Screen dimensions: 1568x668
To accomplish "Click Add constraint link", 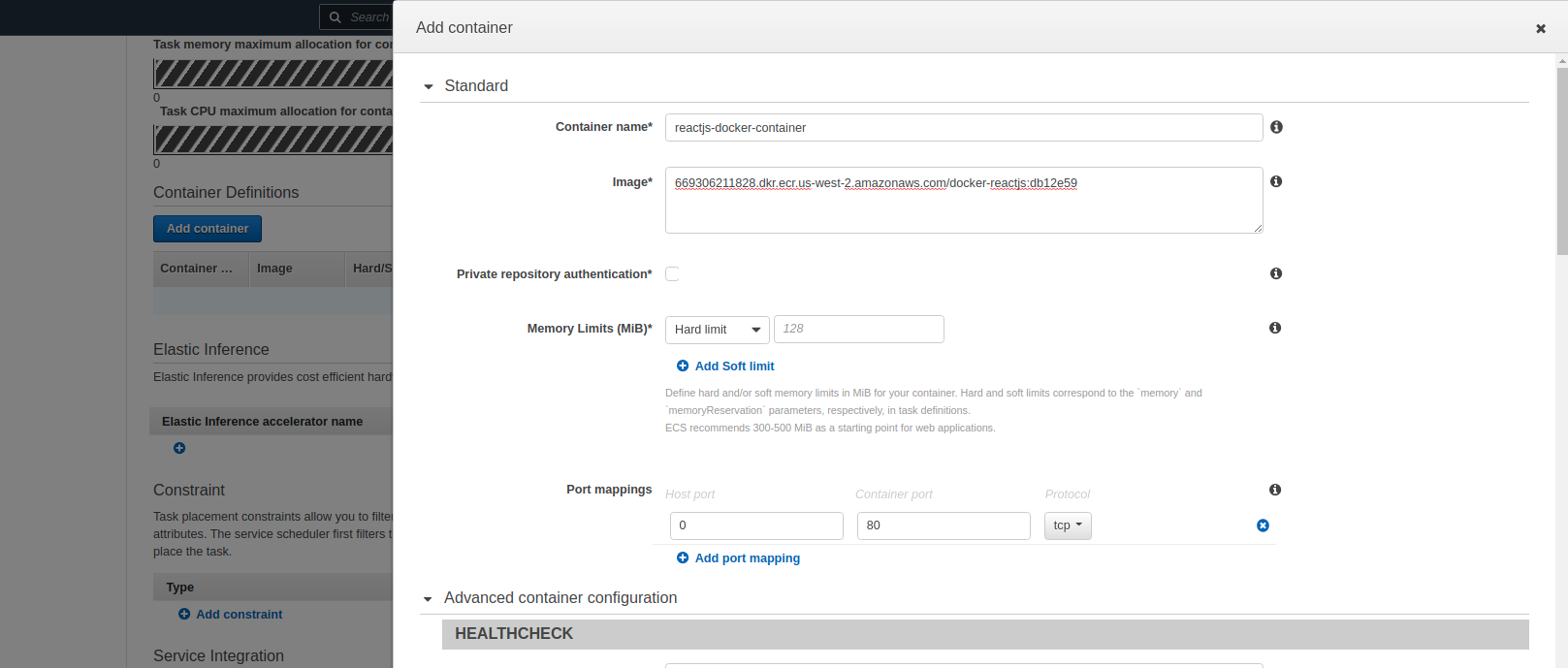I will click(239, 615).
